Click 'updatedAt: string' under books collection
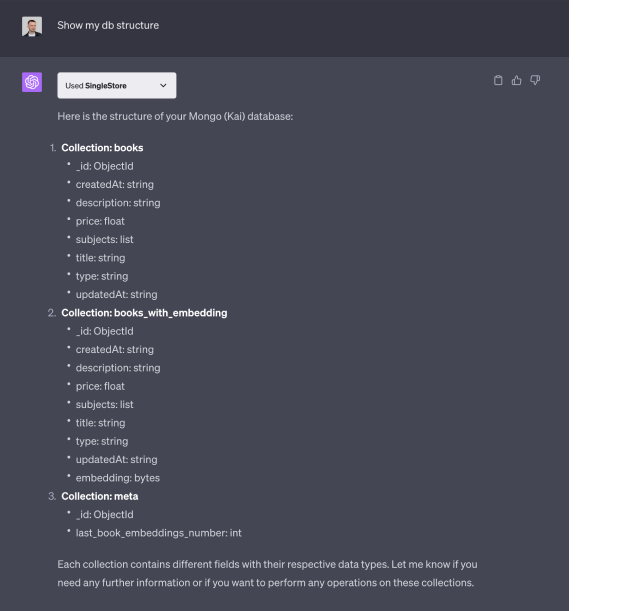 click(x=116, y=295)
